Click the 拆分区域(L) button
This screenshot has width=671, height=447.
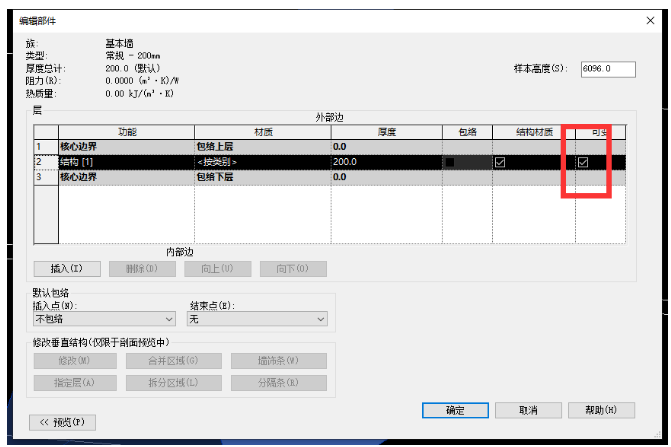[x=174, y=383]
